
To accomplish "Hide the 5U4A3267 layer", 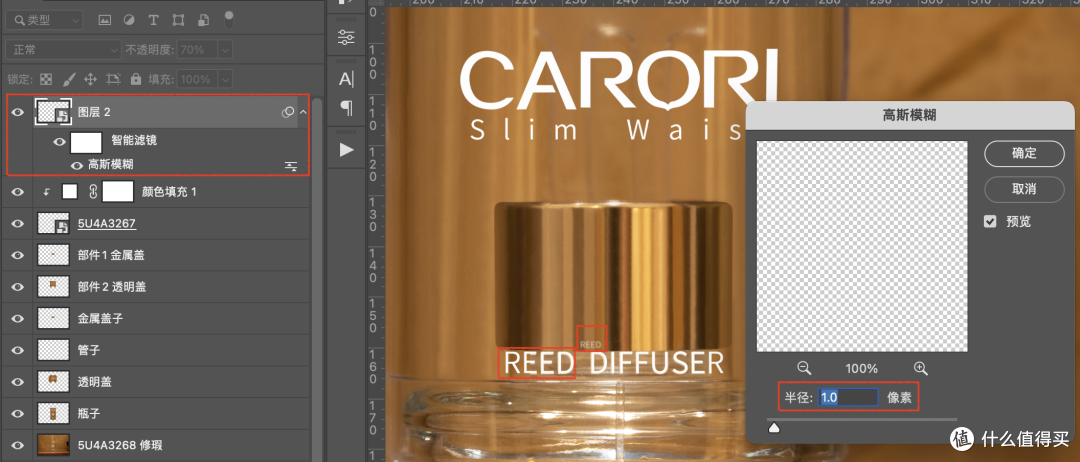I will click(x=17, y=224).
